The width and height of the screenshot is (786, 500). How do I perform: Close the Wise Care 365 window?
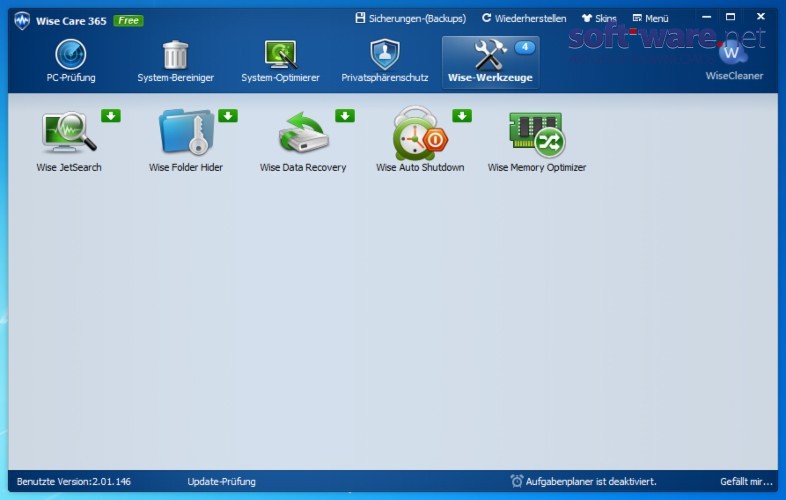click(760, 17)
